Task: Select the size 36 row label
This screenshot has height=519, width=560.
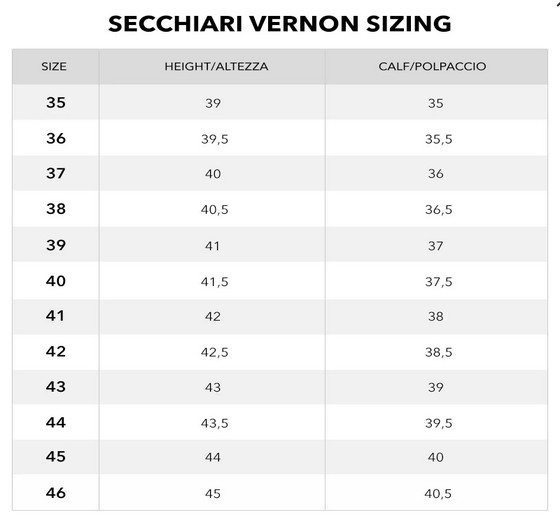Action: [56, 138]
